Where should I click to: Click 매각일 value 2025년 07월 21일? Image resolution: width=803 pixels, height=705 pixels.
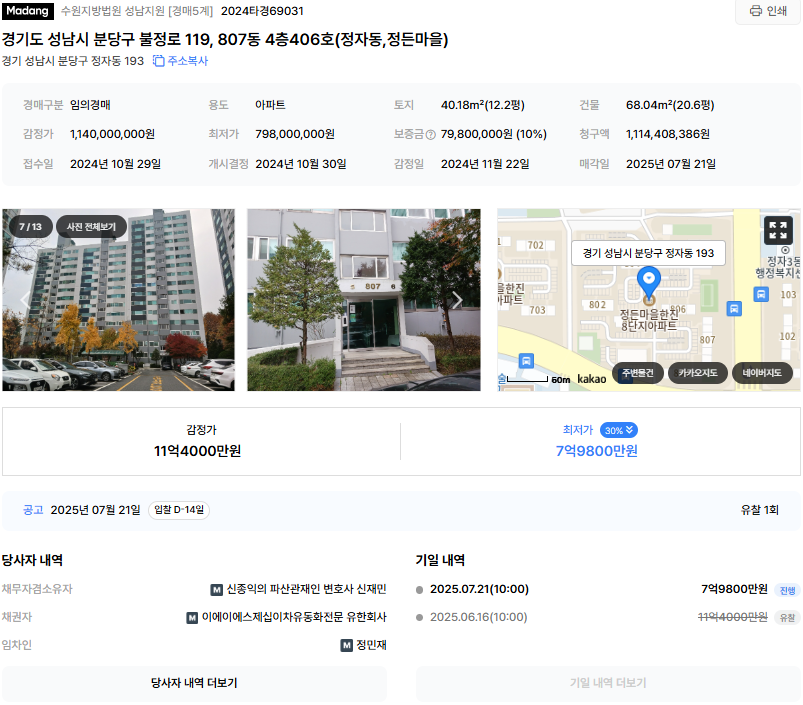click(x=671, y=164)
